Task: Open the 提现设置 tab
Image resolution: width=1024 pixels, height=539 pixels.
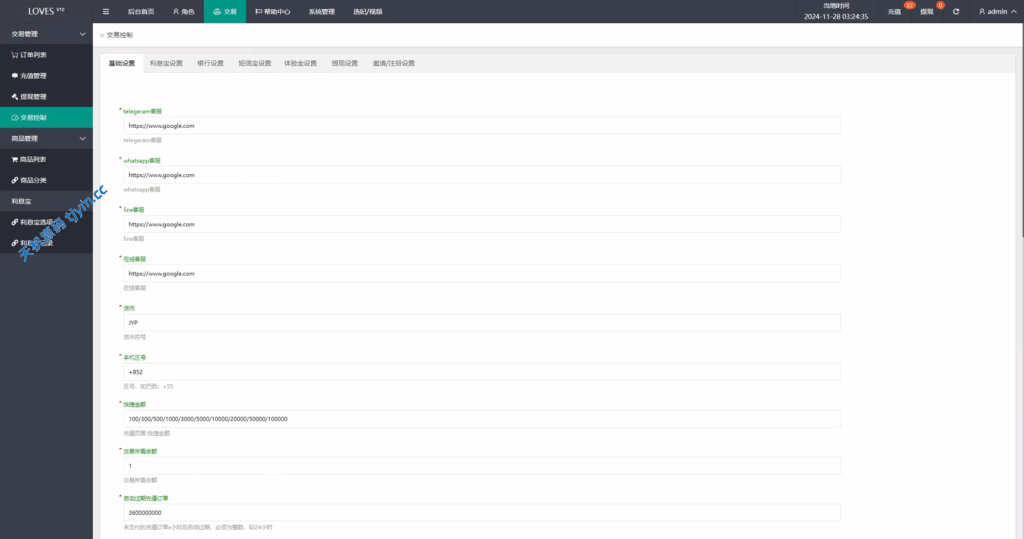Action: (x=344, y=63)
